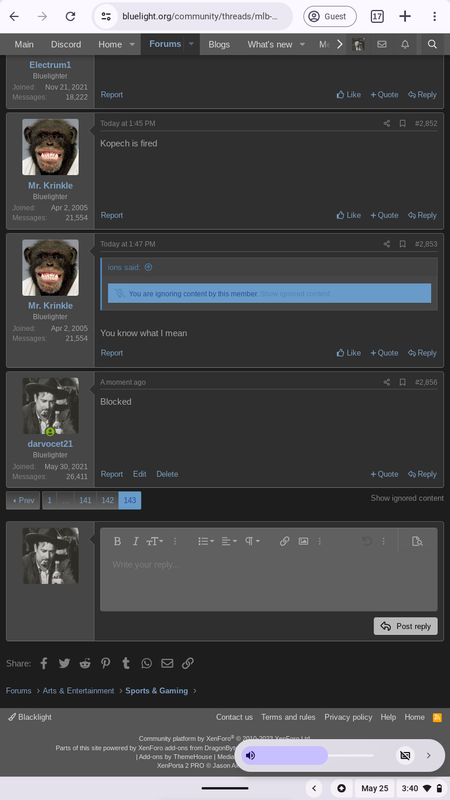Undo in the reply editor
The height and width of the screenshot is (800, 450).
tap(367, 541)
